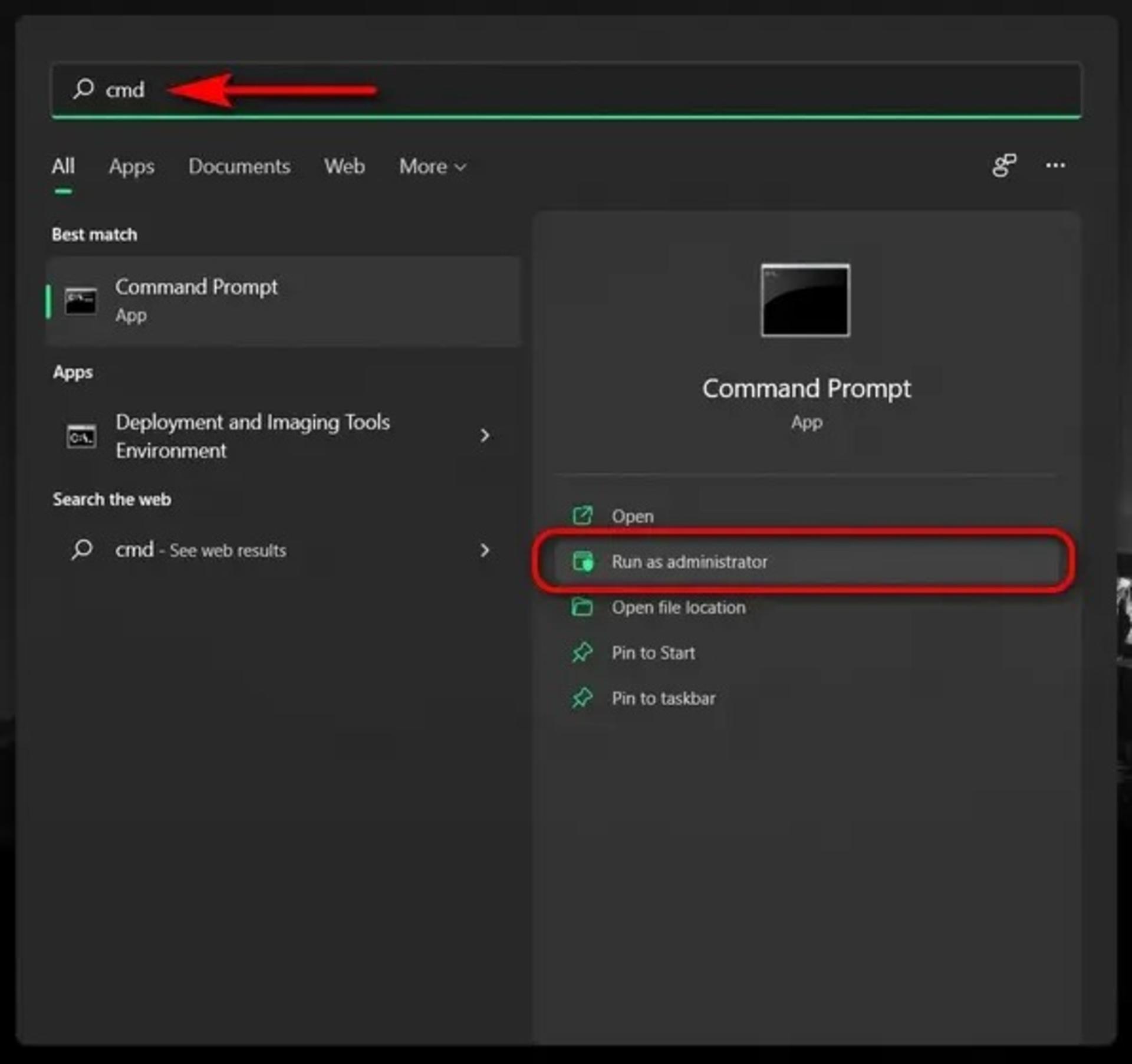
Task: Click Pin to taskbar
Action: pos(806,698)
